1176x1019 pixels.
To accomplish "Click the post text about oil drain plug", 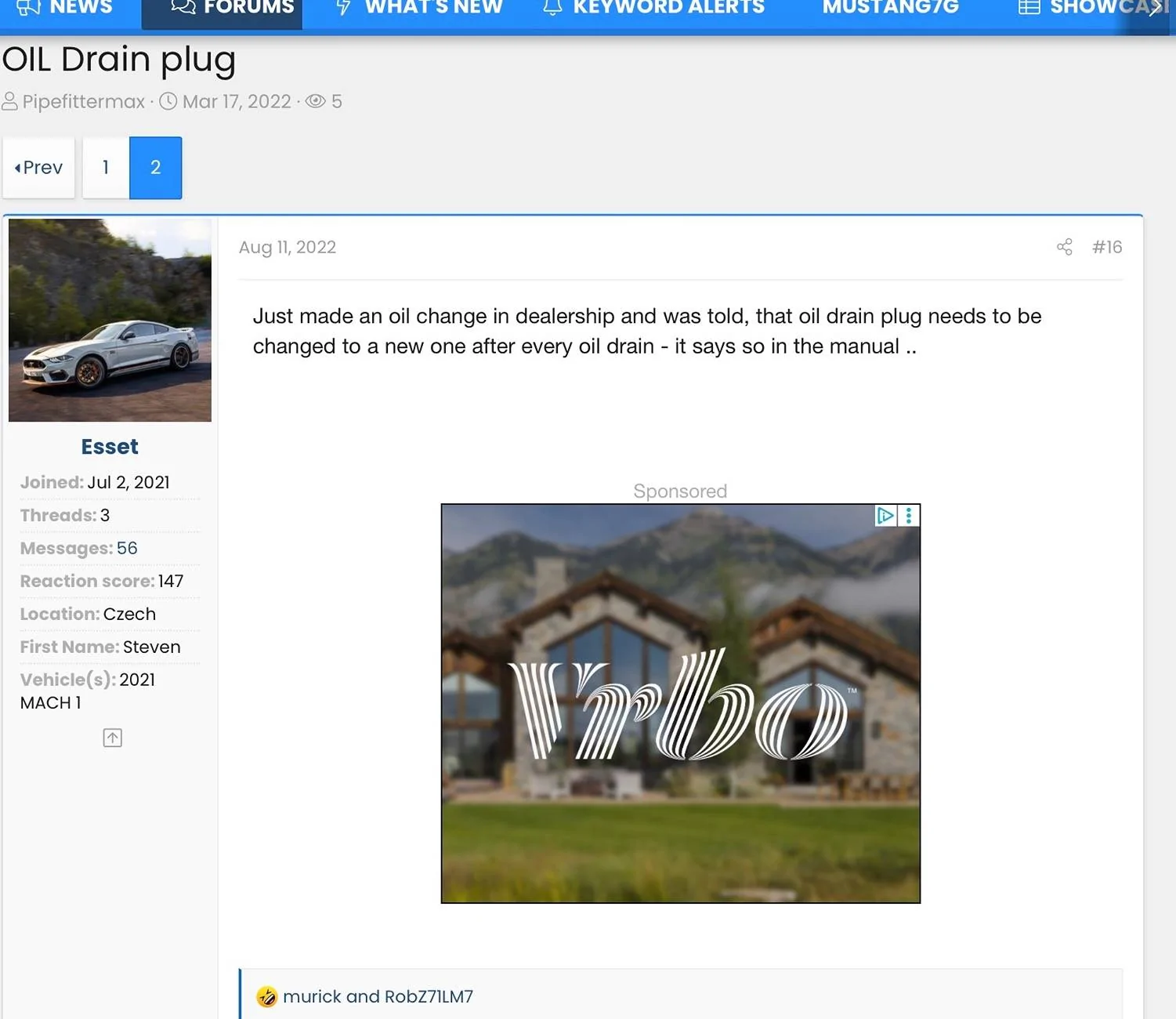I will (x=647, y=332).
